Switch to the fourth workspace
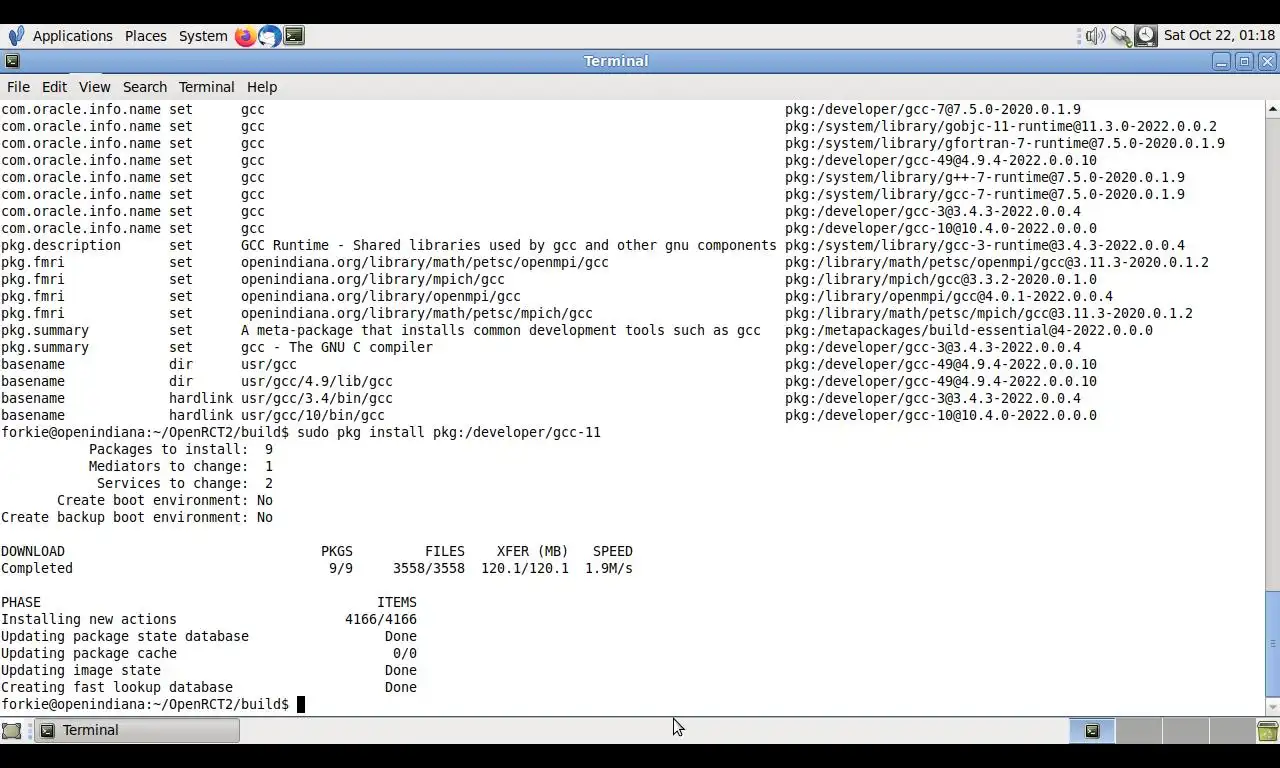The height and width of the screenshot is (768, 1280). tap(1232, 731)
